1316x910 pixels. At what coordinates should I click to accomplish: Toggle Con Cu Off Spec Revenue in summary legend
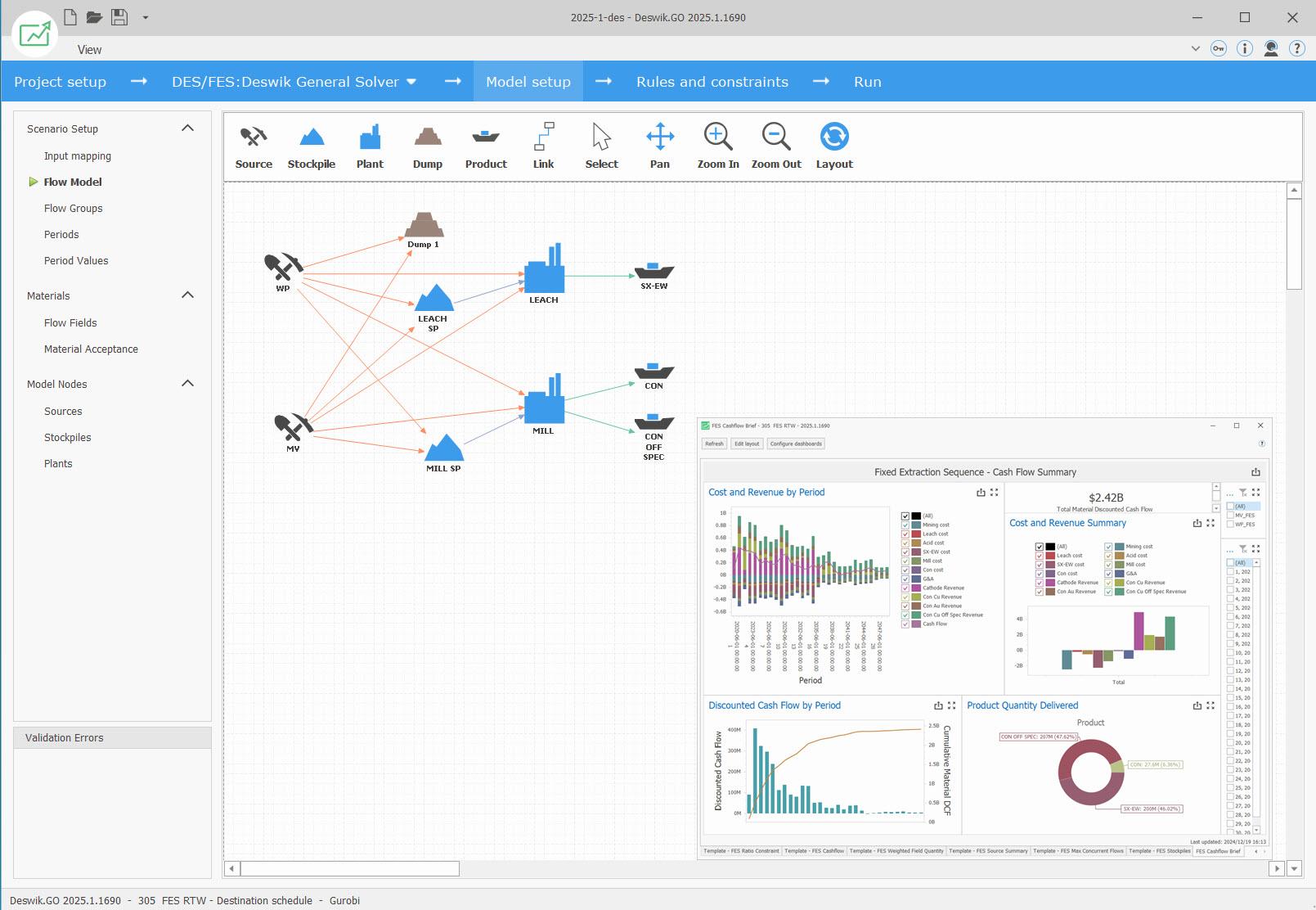click(x=1108, y=592)
